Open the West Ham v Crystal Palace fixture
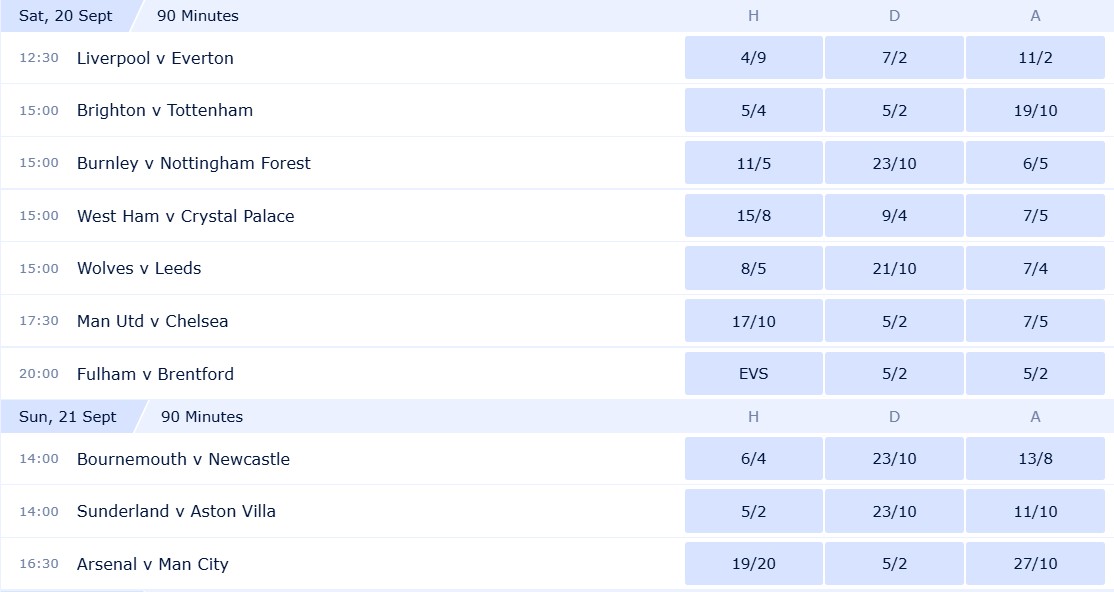This screenshot has height=592, width=1114. coord(185,216)
